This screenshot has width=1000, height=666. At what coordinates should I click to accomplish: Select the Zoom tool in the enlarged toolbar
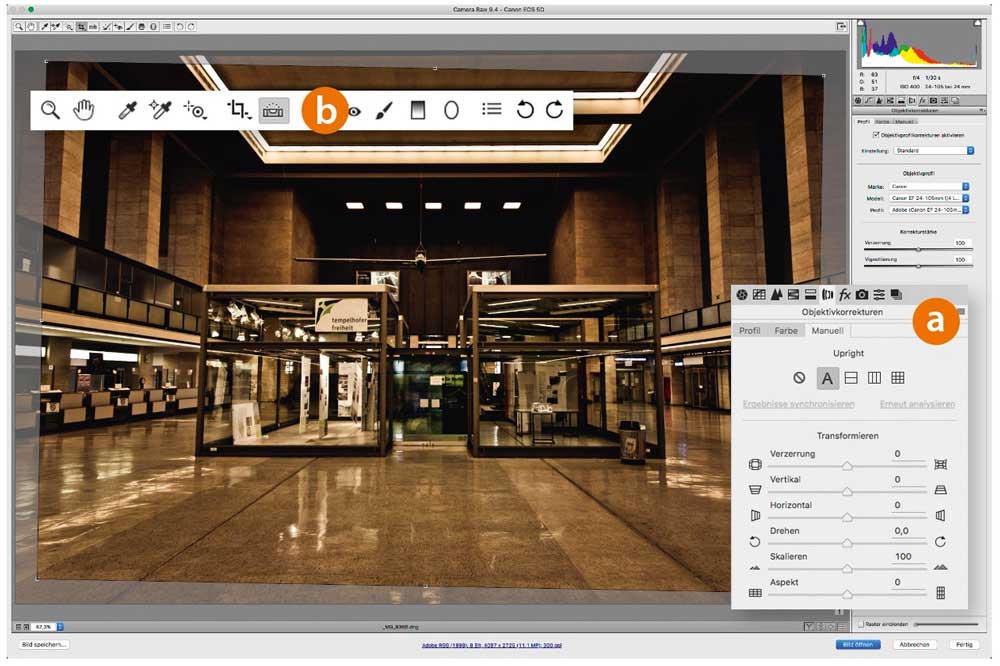pos(50,110)
